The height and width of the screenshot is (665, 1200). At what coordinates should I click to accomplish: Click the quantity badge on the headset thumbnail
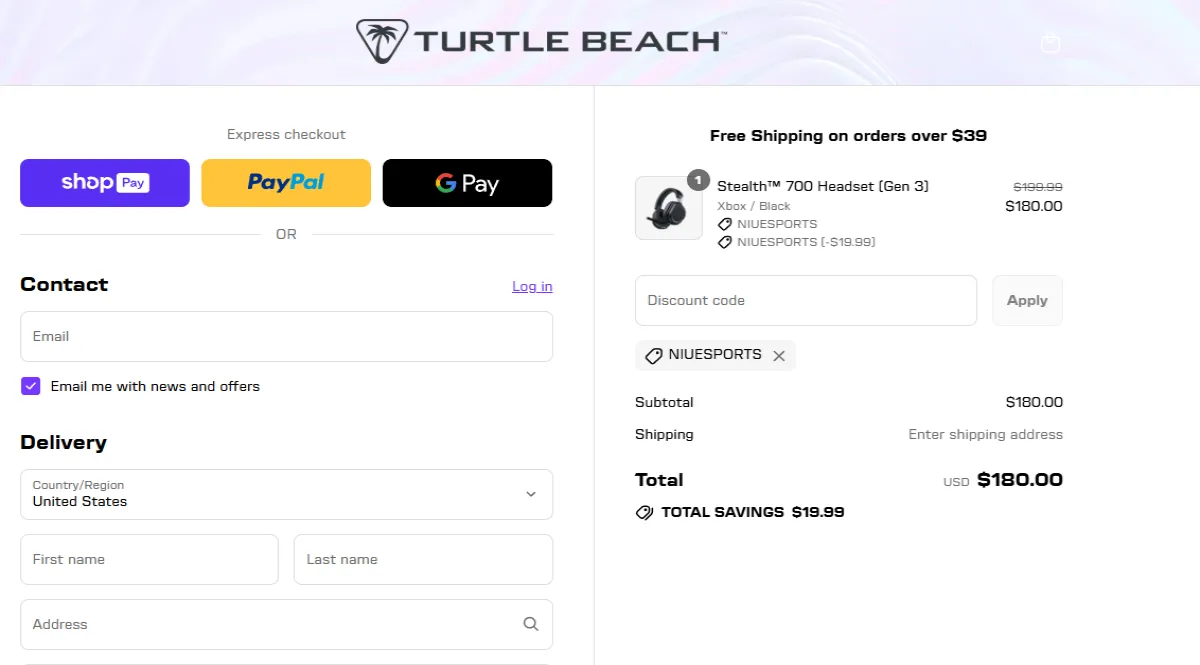click(698, 180)
